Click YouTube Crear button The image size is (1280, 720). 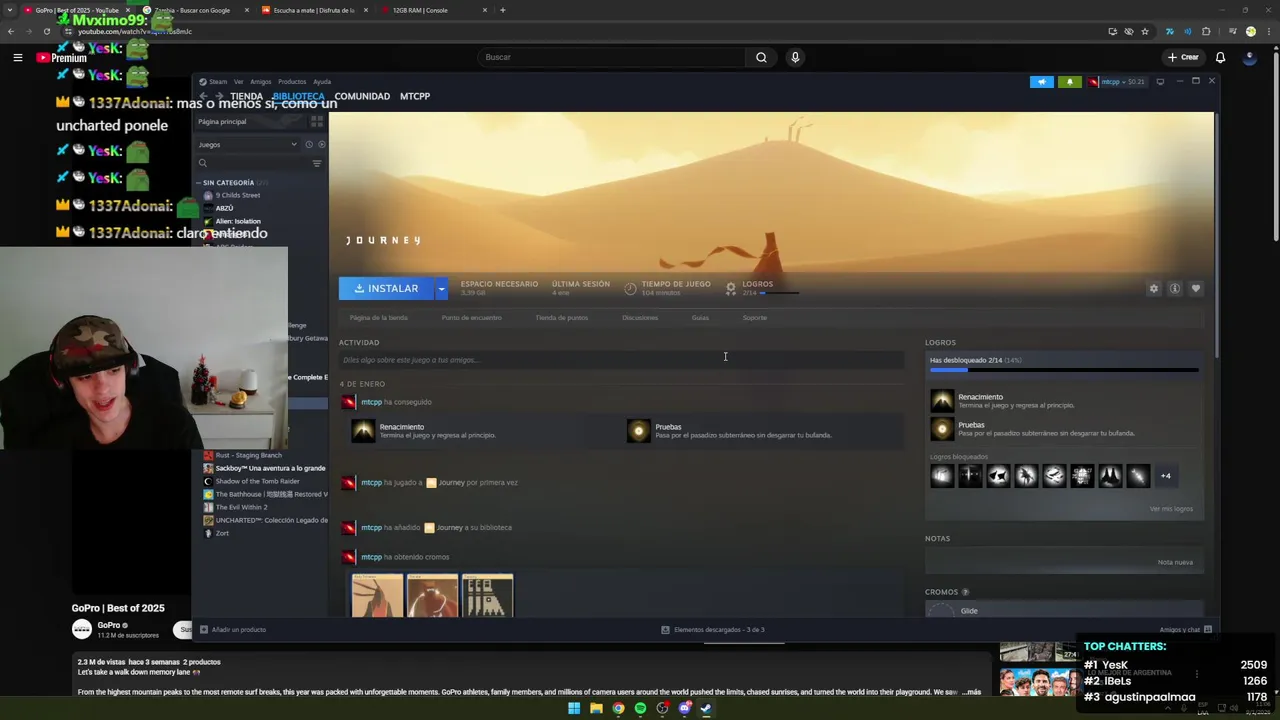[1183, 57]
